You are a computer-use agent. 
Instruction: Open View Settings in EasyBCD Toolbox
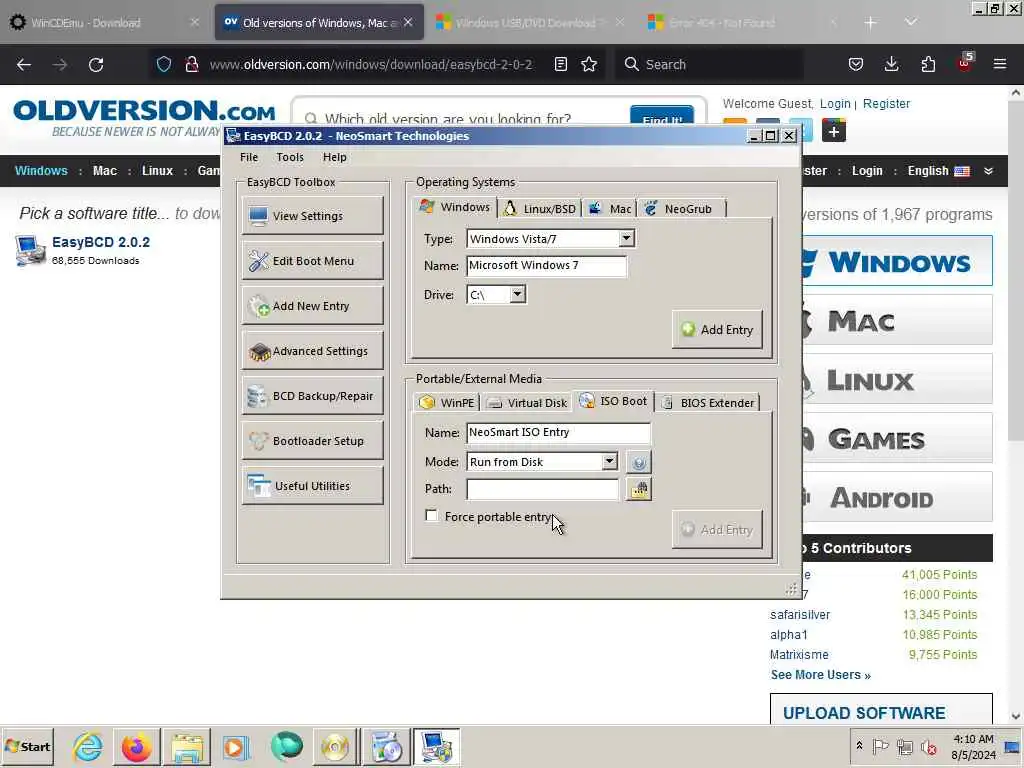point(312,216)
